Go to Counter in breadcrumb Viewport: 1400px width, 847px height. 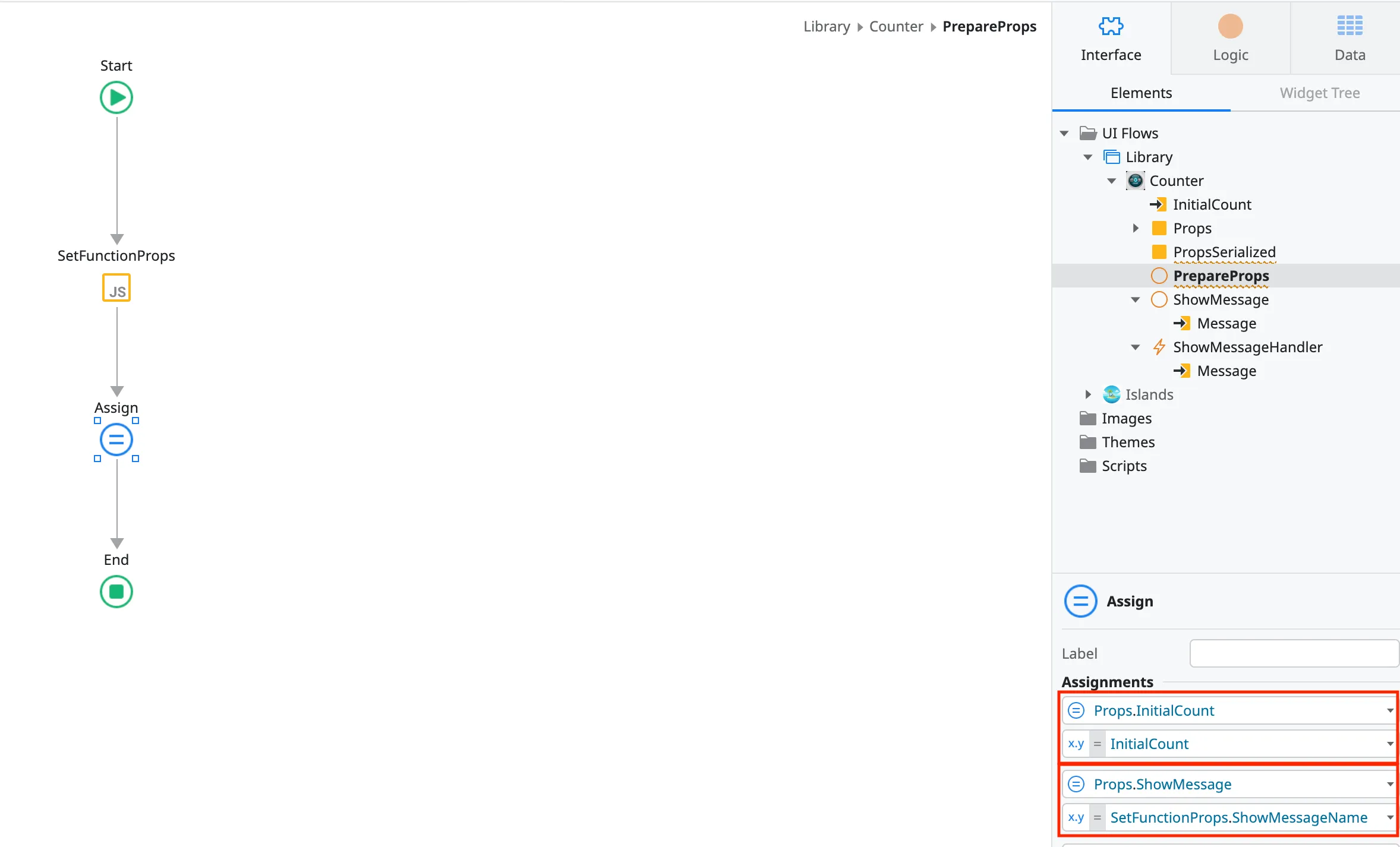pos(896,26)
